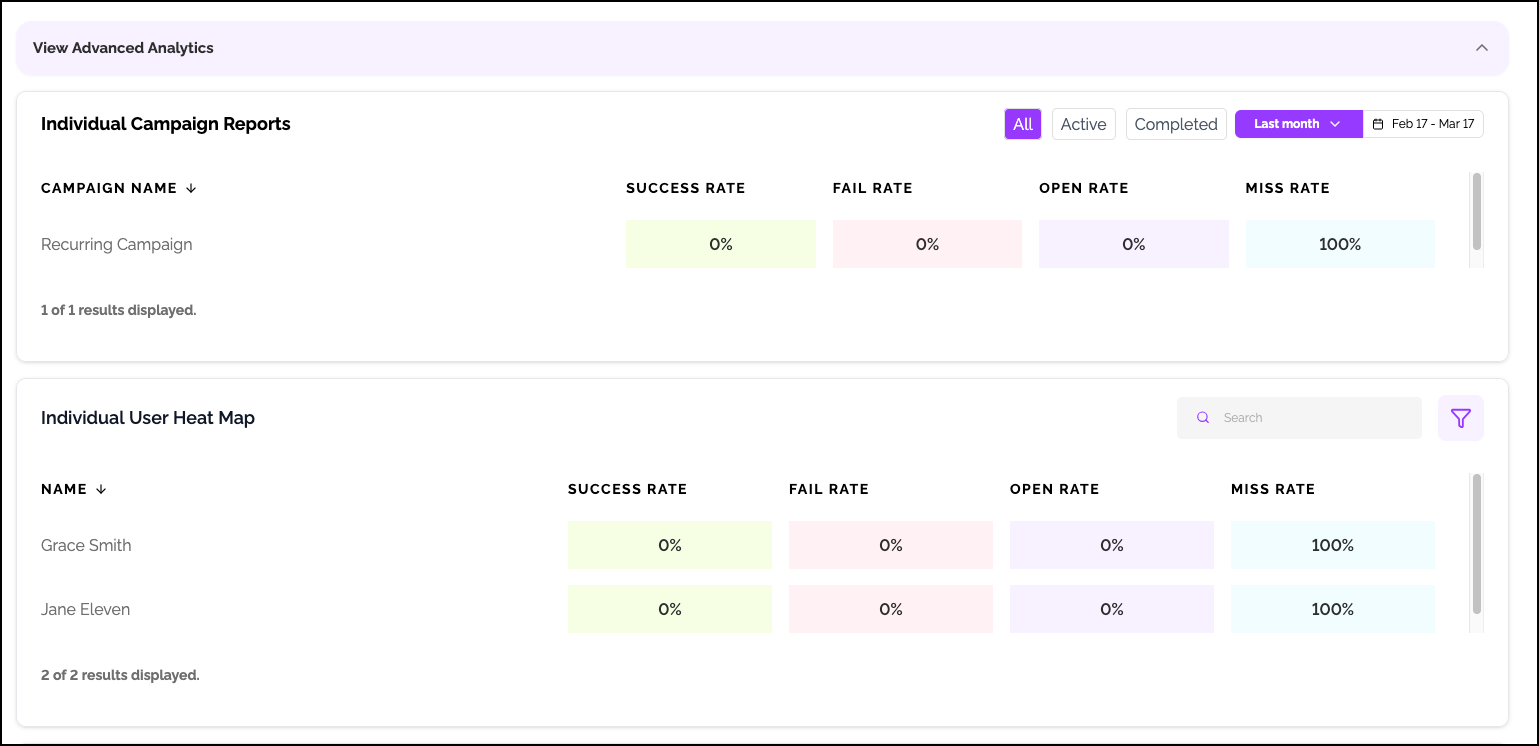The width and height of the screenshot is (1539, 746).
Task: Open the Feb 17 - Mar 17 date picker
Action: point(1432,124)
